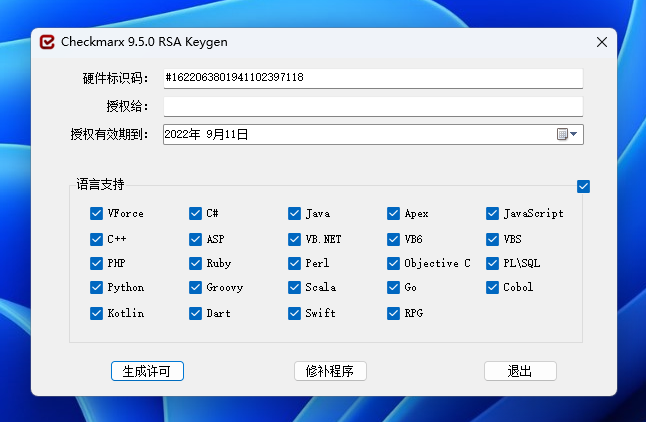Disable JavaScript language support

(492, 213)
